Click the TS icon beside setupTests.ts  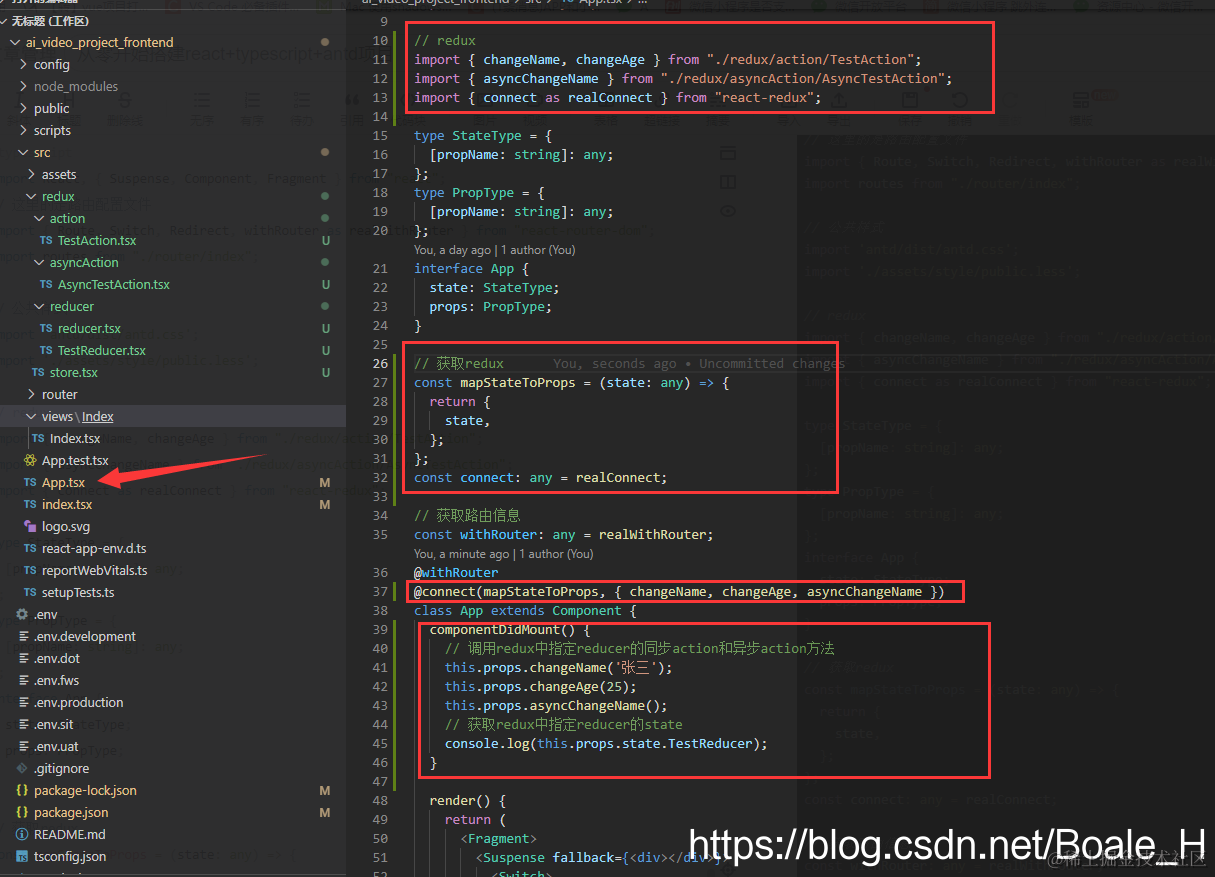(x=30, y=593)
